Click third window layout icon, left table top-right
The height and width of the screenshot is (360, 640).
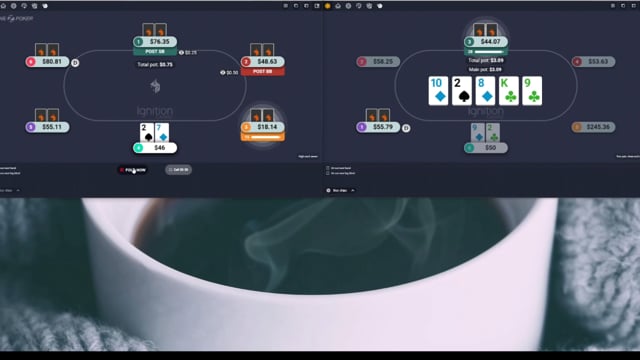307,6
